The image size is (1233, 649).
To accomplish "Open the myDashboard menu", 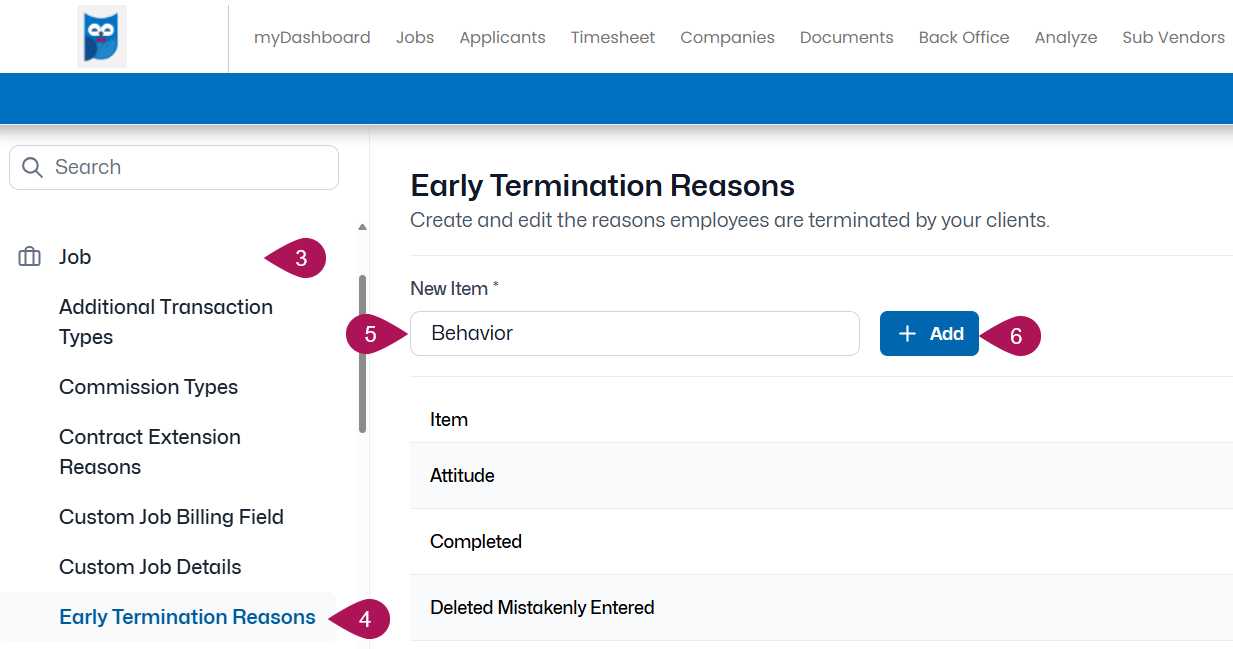I will pyautogui.click(x=312, y=37).
